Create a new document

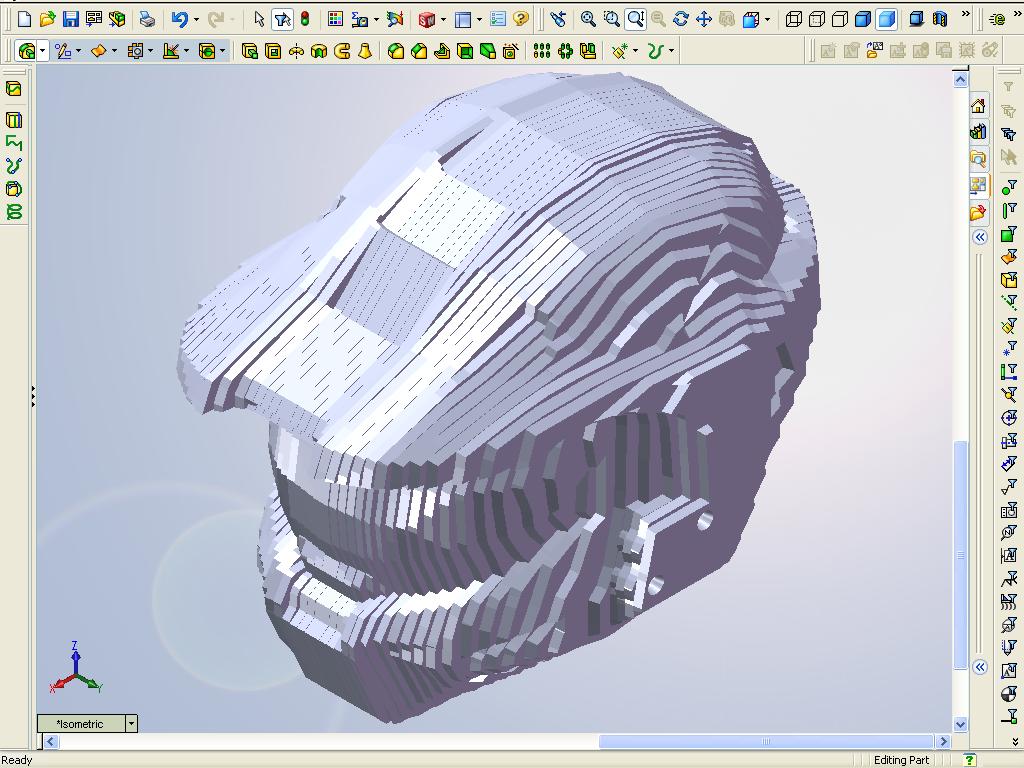24,20
